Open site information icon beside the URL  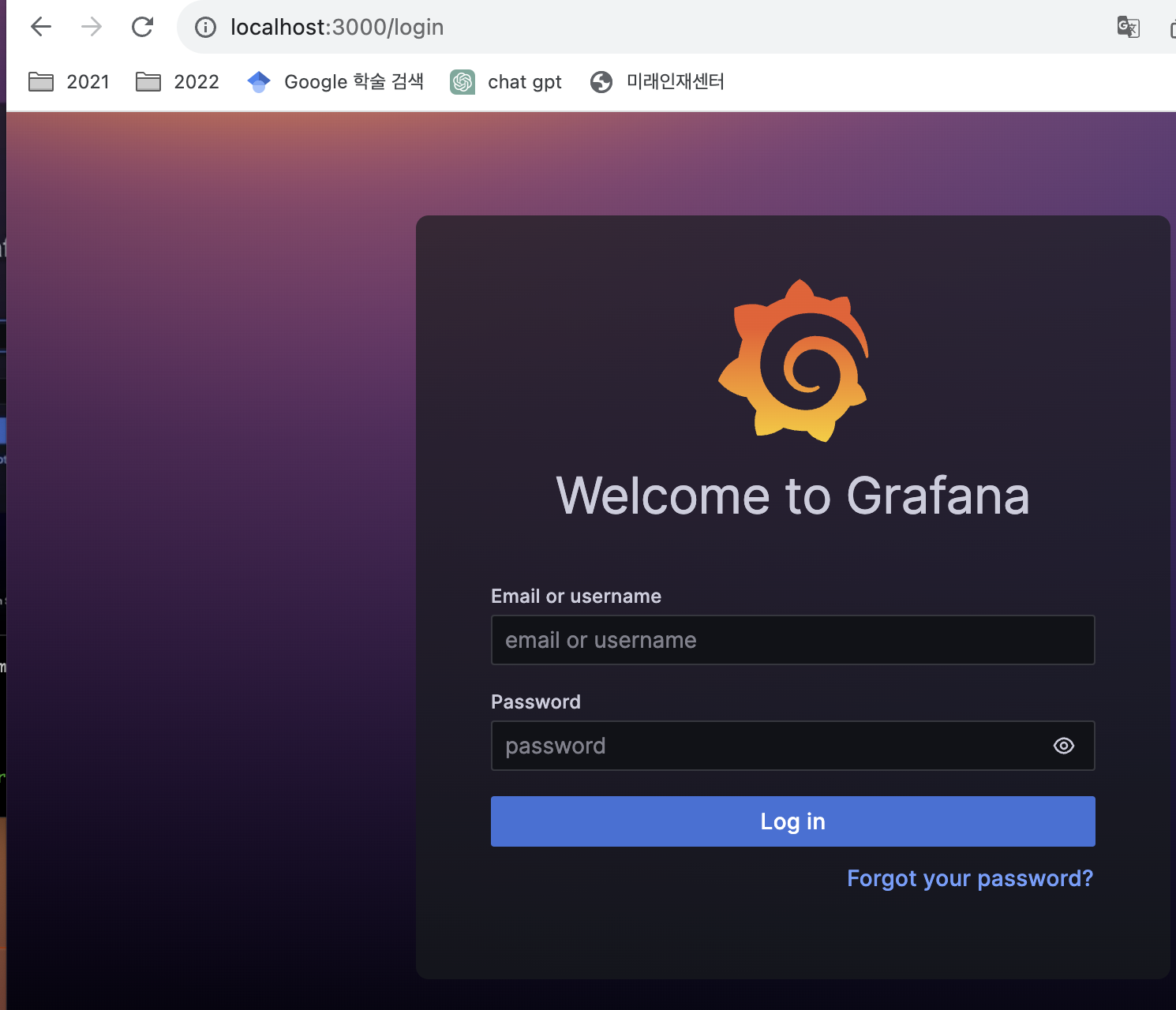[x=205, y=28]
